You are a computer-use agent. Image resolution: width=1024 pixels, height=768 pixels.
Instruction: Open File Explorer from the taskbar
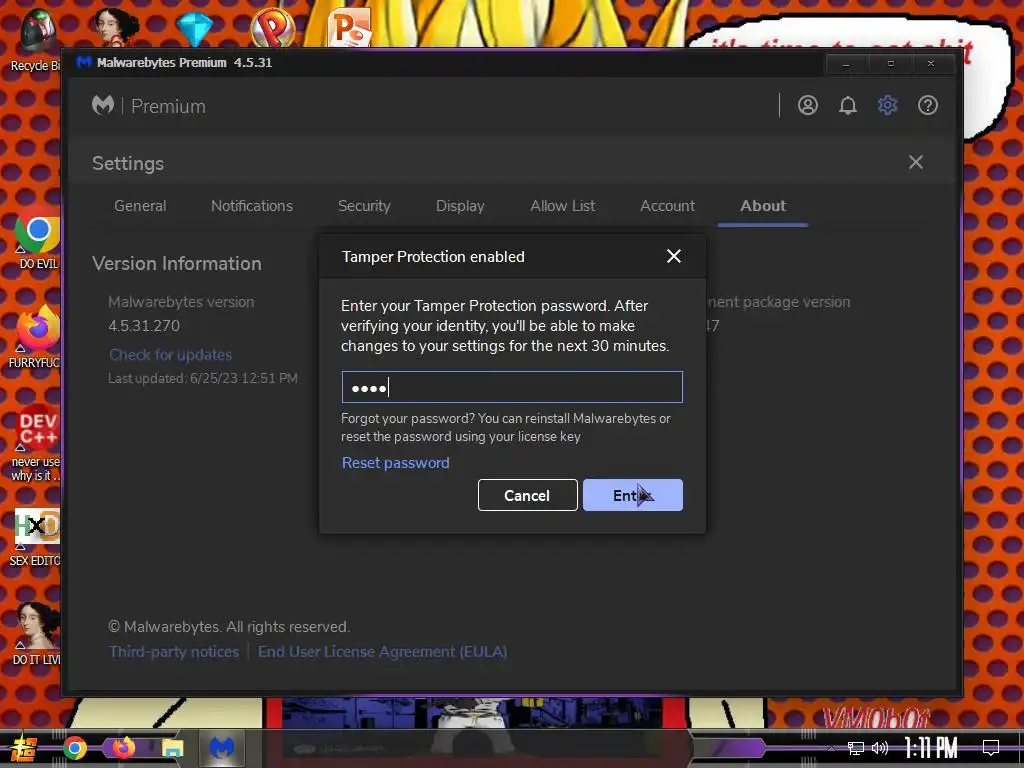coord(172,748)
